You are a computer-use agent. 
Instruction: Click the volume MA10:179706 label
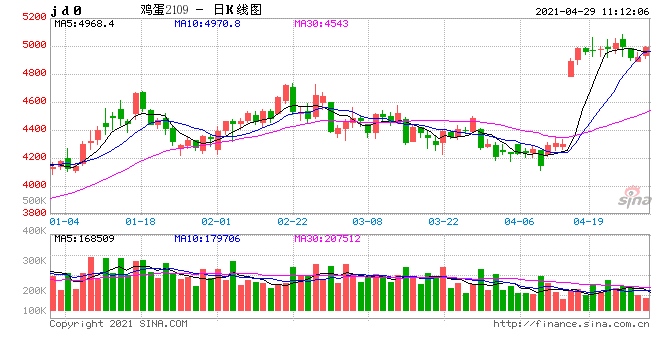coord(208,239)
